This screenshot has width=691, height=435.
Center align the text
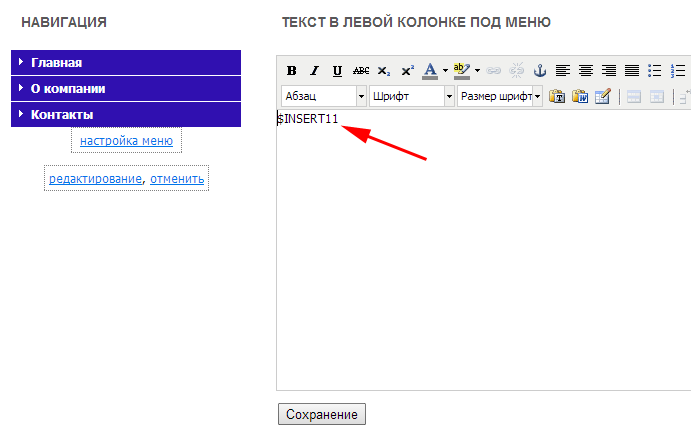586,71
